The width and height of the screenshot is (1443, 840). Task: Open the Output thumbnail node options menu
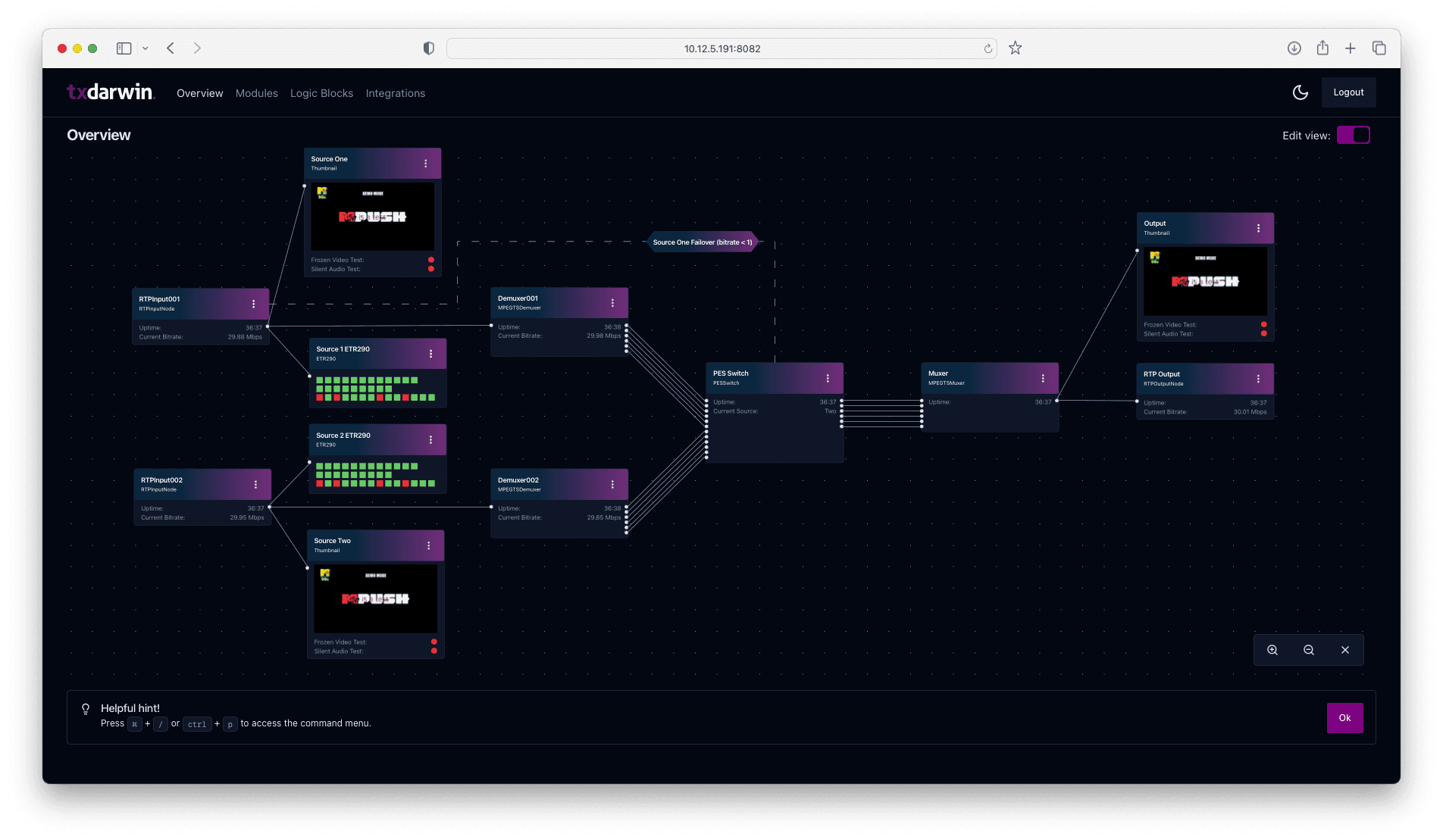(1258, 228)
